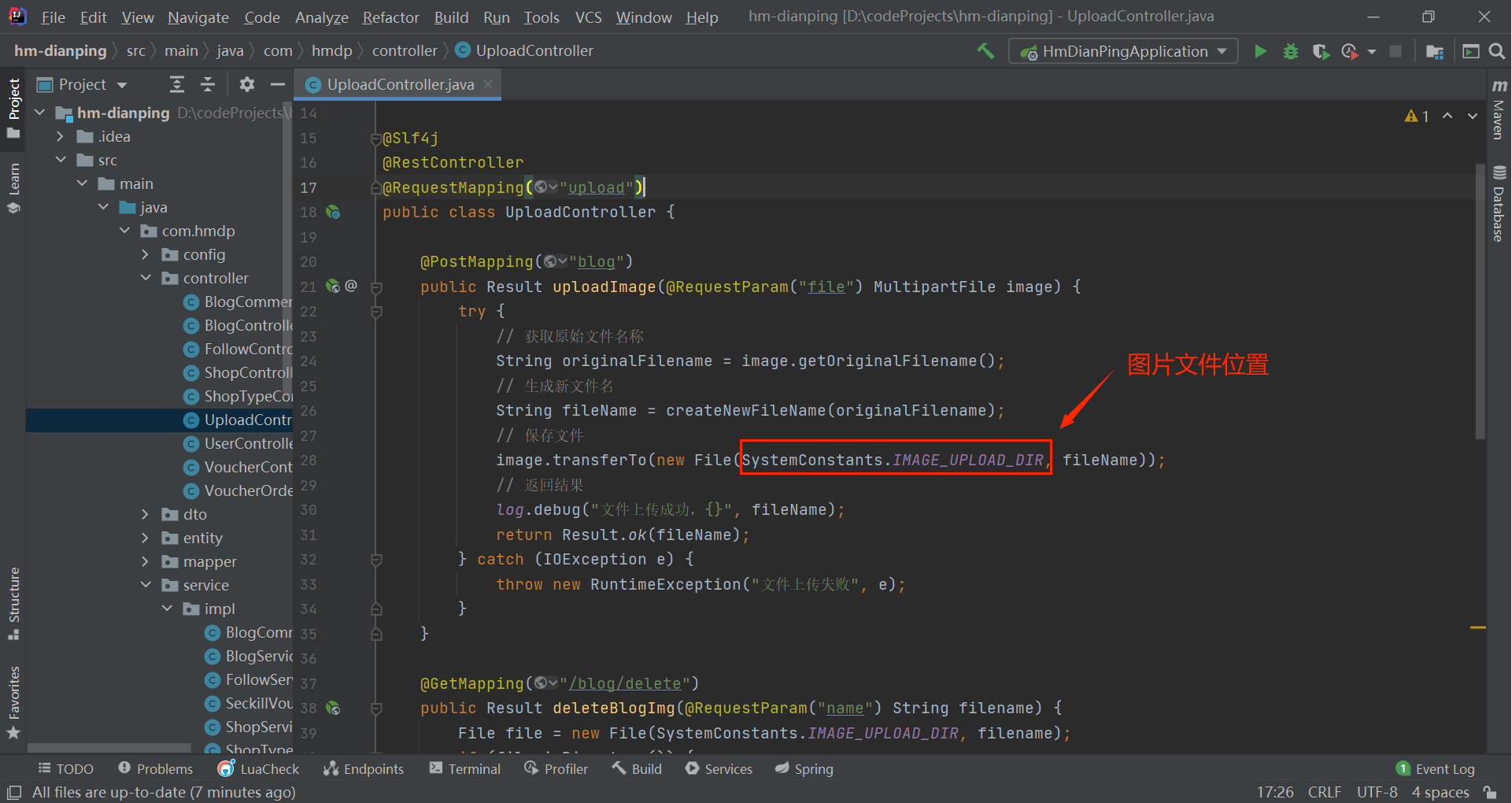Expand the mapper package

point(145,561)
